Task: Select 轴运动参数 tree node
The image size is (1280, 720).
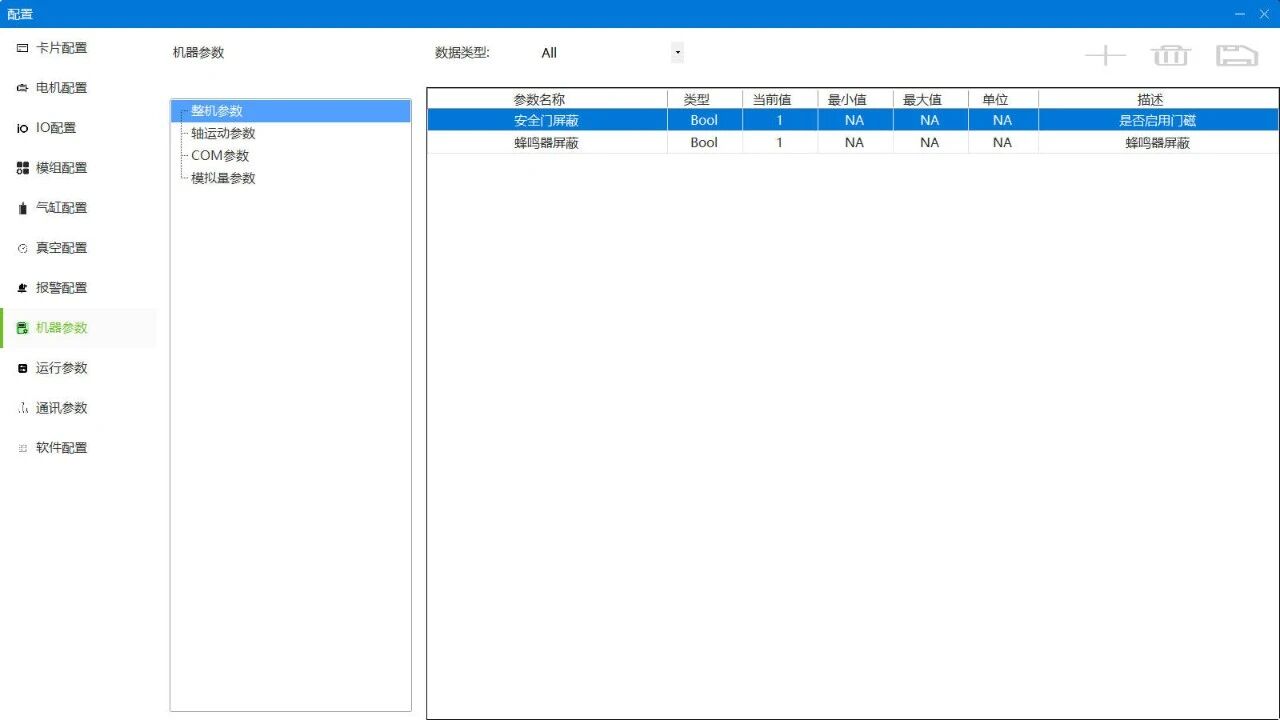Action: tap(223, 133)
